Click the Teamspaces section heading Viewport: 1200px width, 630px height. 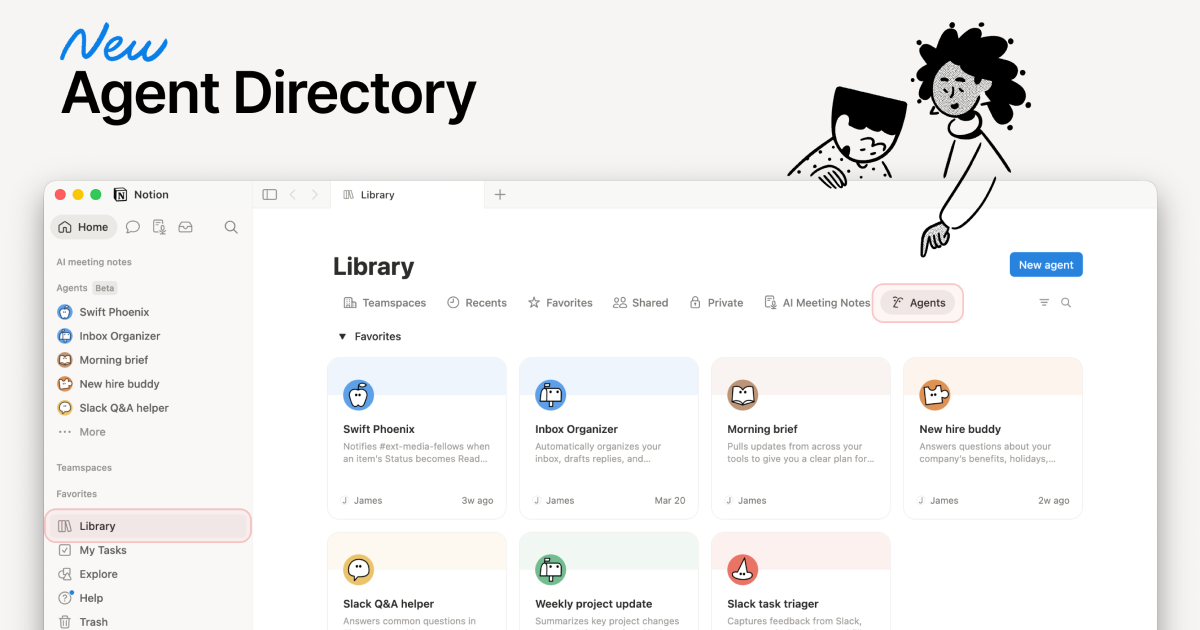click(84, 468)
